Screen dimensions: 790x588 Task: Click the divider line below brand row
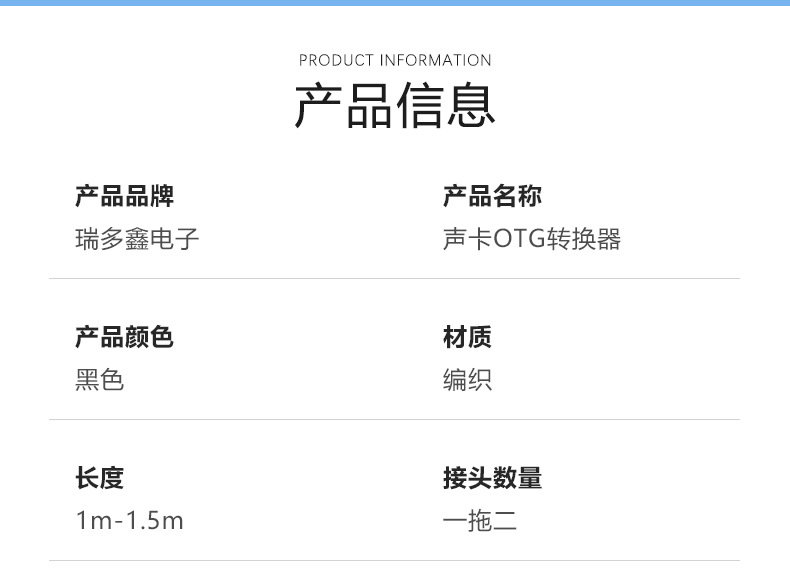(x=394, y=278)
